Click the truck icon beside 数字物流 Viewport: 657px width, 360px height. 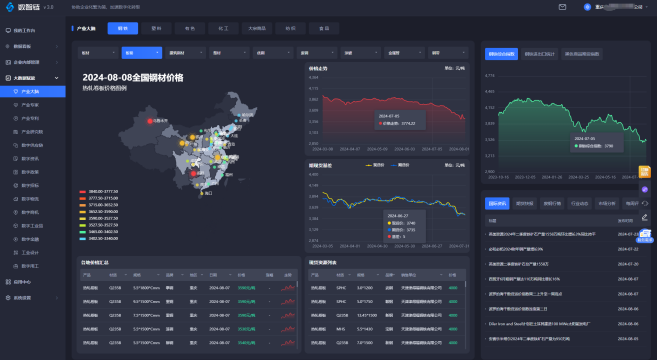(16, 199)
